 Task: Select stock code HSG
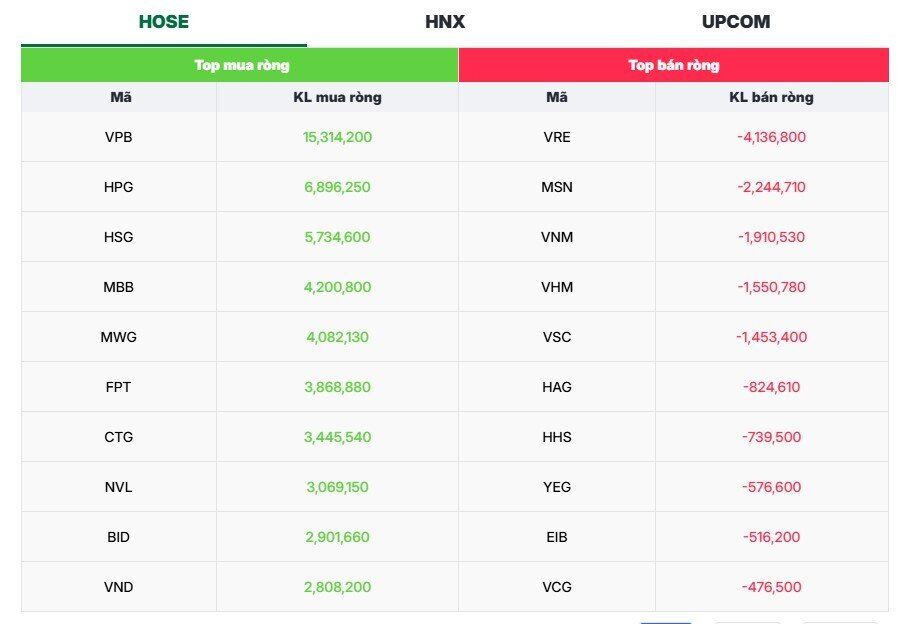[x=119, y=237]
